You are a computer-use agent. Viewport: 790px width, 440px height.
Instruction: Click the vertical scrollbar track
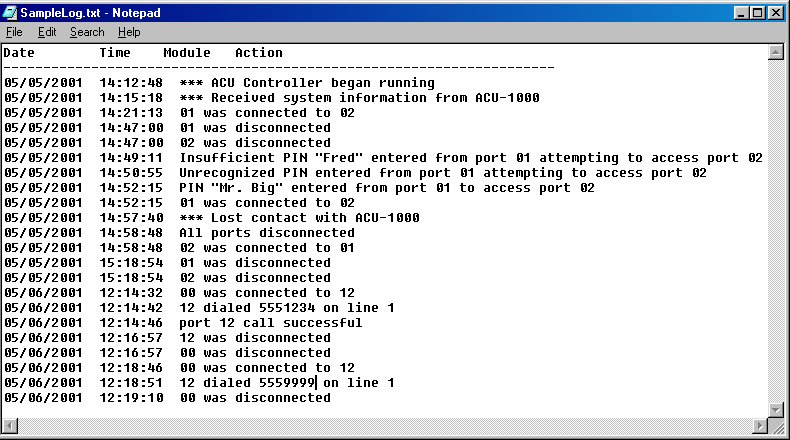coord(777,230)
